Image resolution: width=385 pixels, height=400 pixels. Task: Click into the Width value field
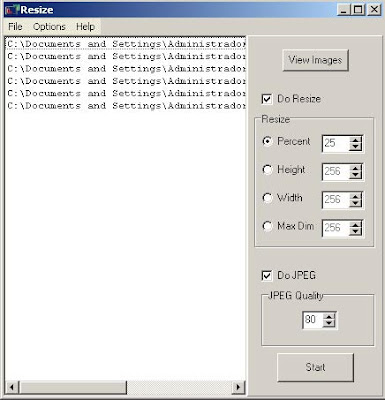click(336, 200)
